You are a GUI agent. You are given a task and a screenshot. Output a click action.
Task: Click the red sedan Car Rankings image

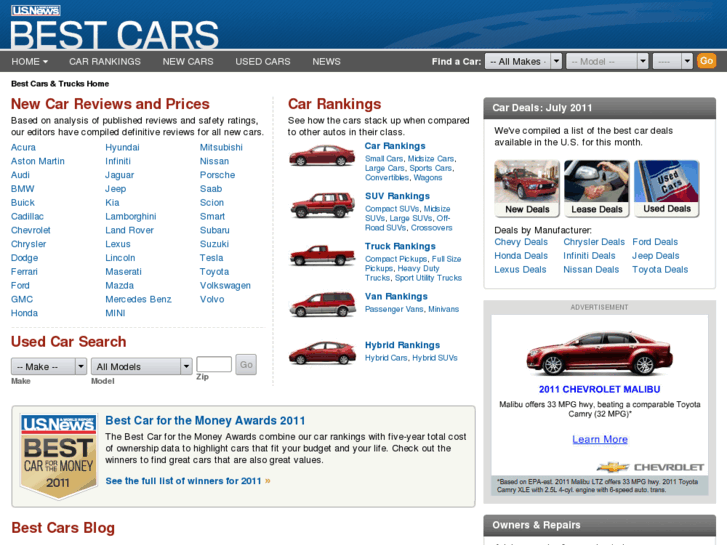[322, 155]
